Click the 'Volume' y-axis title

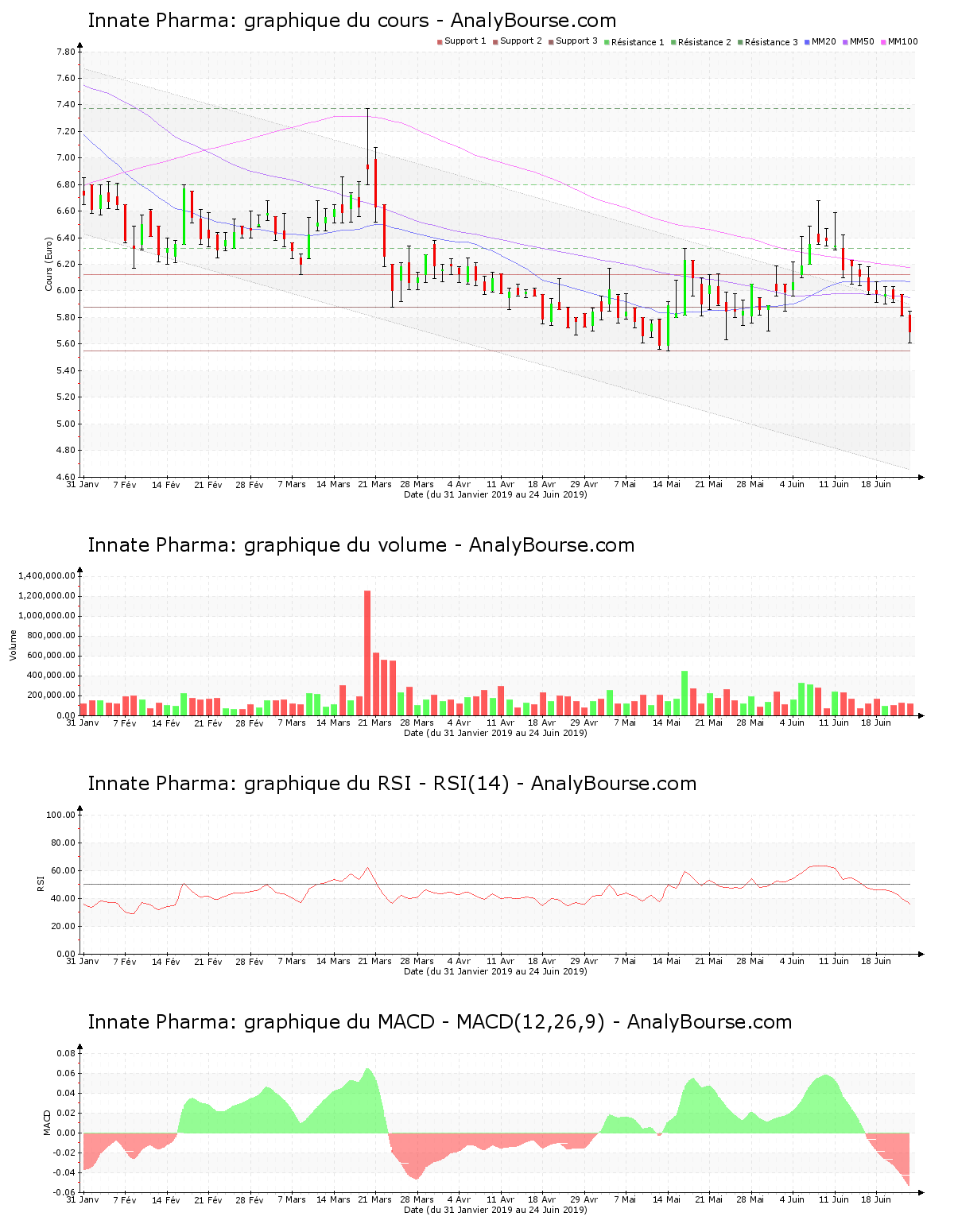click(13, 645)
